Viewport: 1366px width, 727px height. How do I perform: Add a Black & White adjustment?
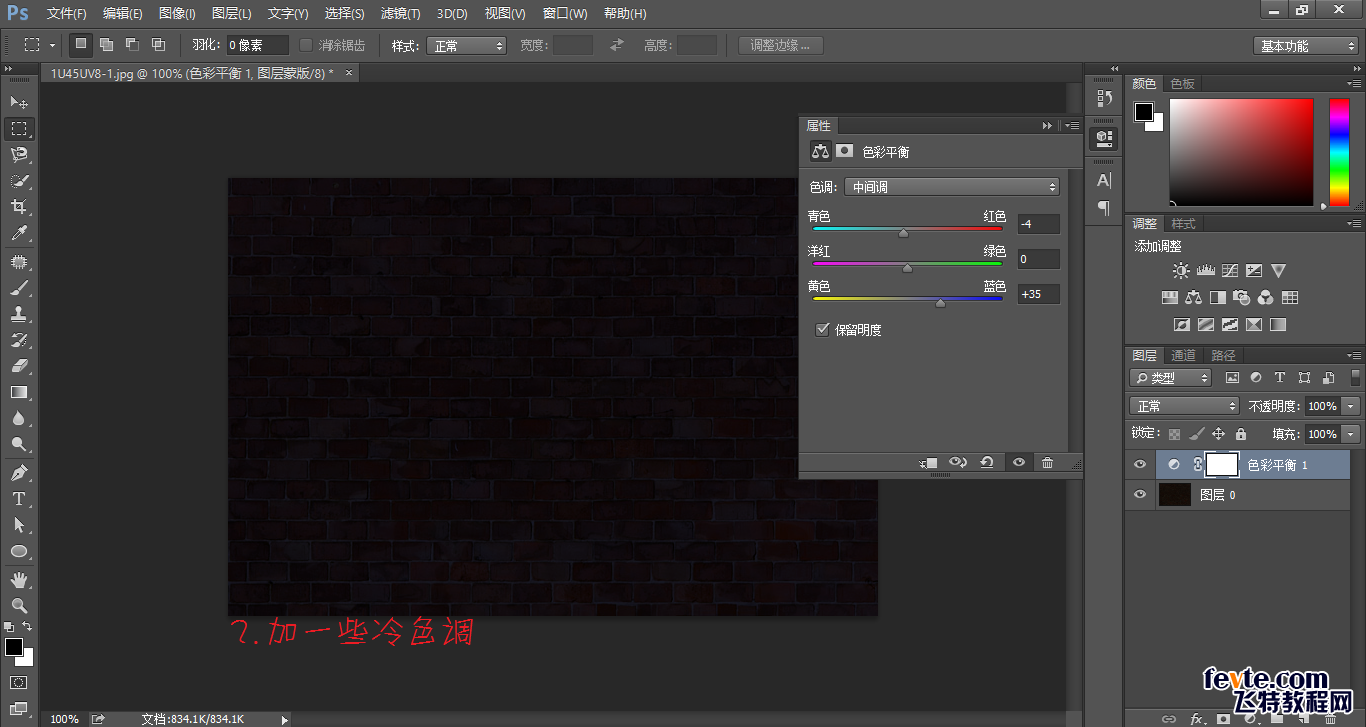pyautogui.click(x=1217, y=298)
